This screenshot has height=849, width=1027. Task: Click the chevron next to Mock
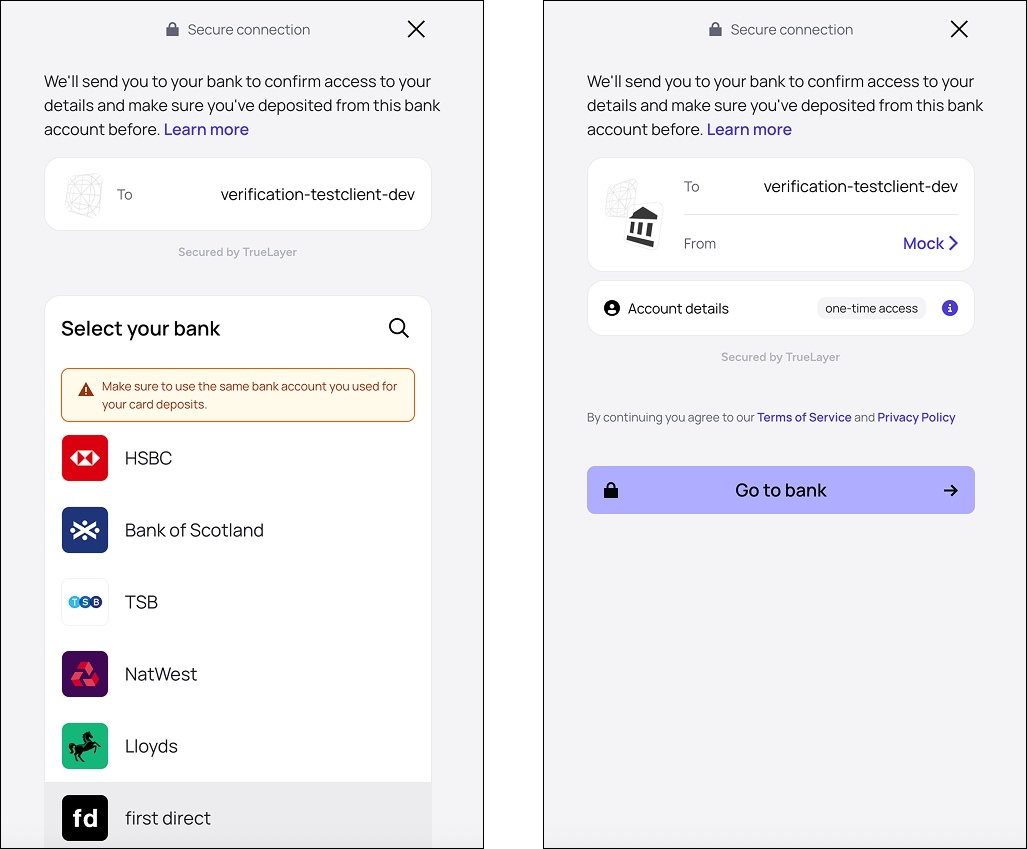click(954, 243)
